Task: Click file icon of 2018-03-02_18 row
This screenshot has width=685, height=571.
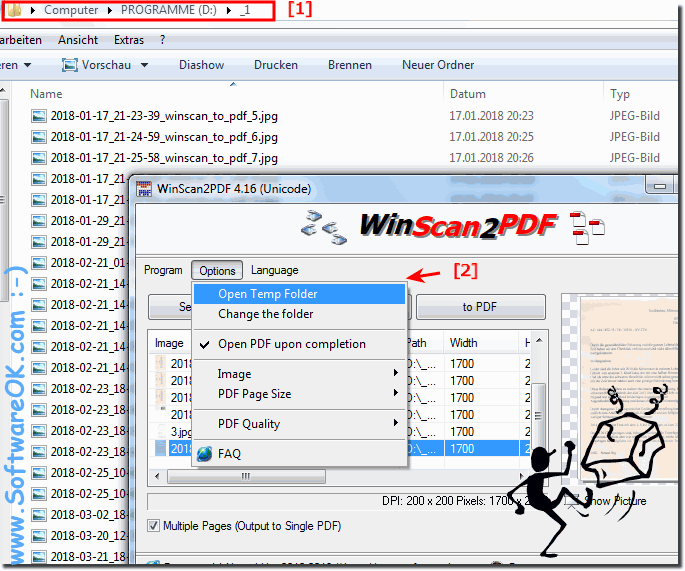Action: pos(39,514)
